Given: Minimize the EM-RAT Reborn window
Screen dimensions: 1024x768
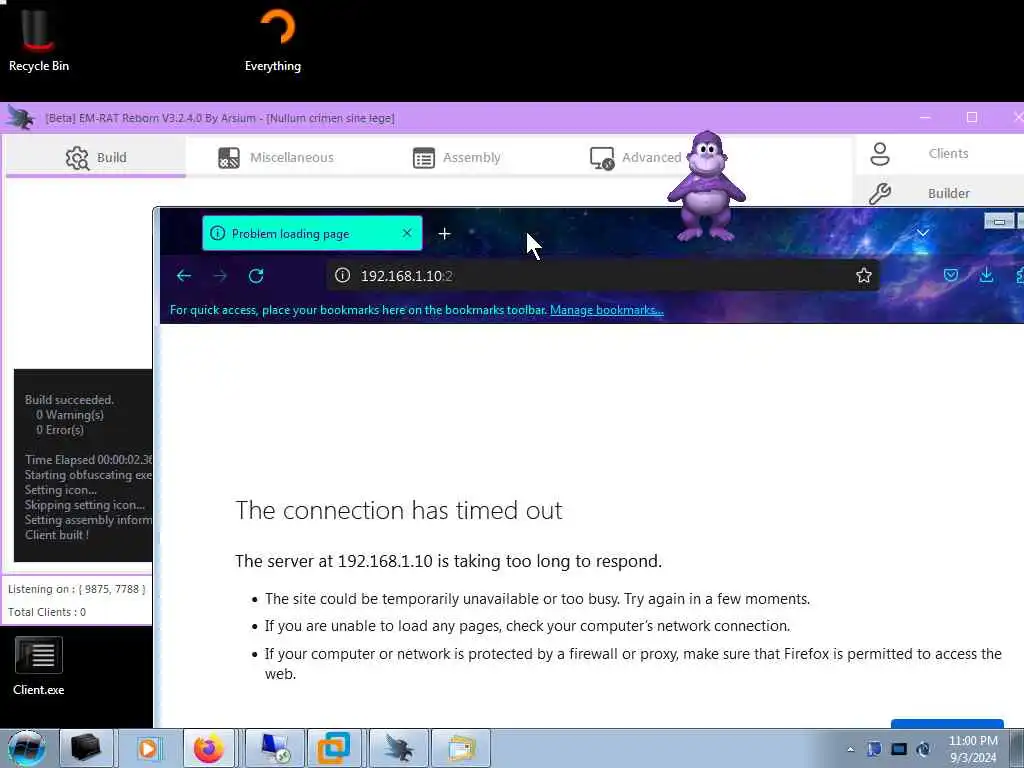Looking at the screenshot, I should (925, 118).
